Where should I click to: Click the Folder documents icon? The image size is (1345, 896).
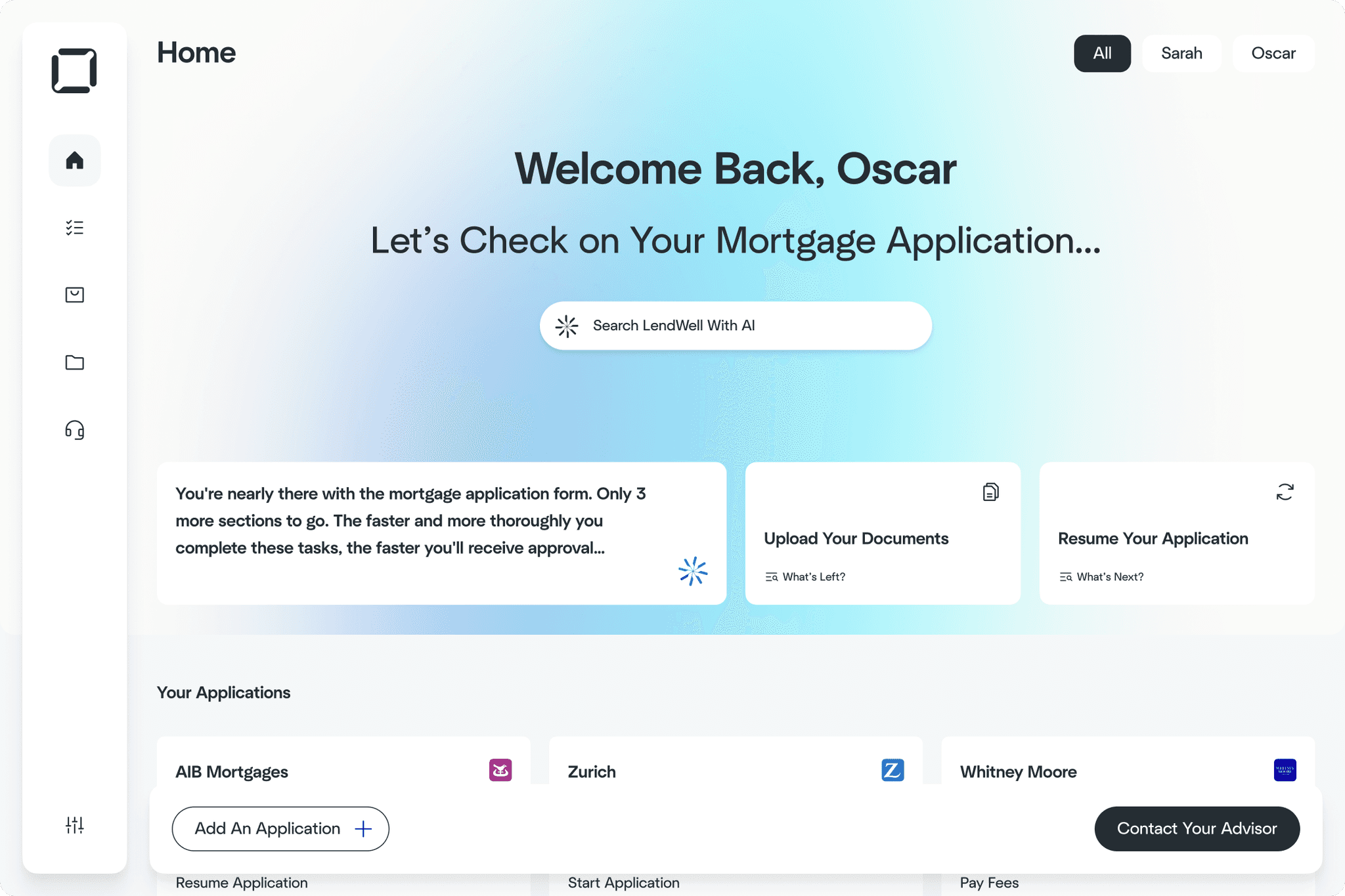click(75, 362)
